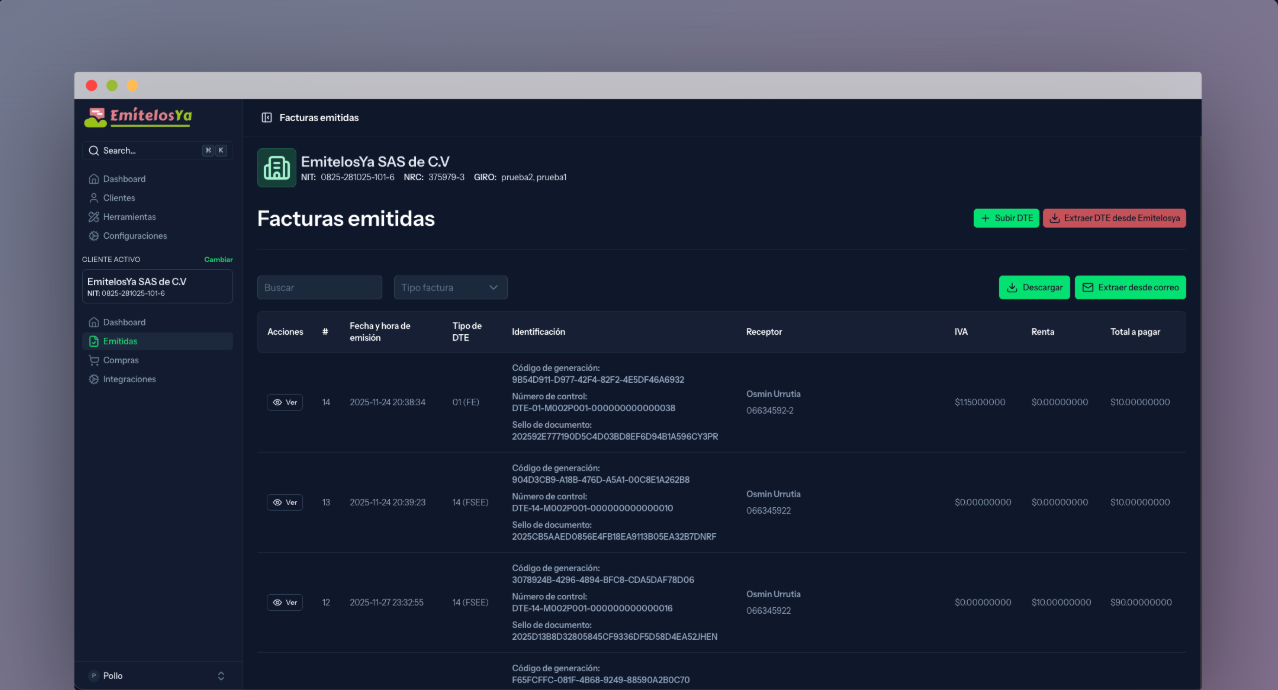View invoice number 14 with Ver button

point(285,402)
